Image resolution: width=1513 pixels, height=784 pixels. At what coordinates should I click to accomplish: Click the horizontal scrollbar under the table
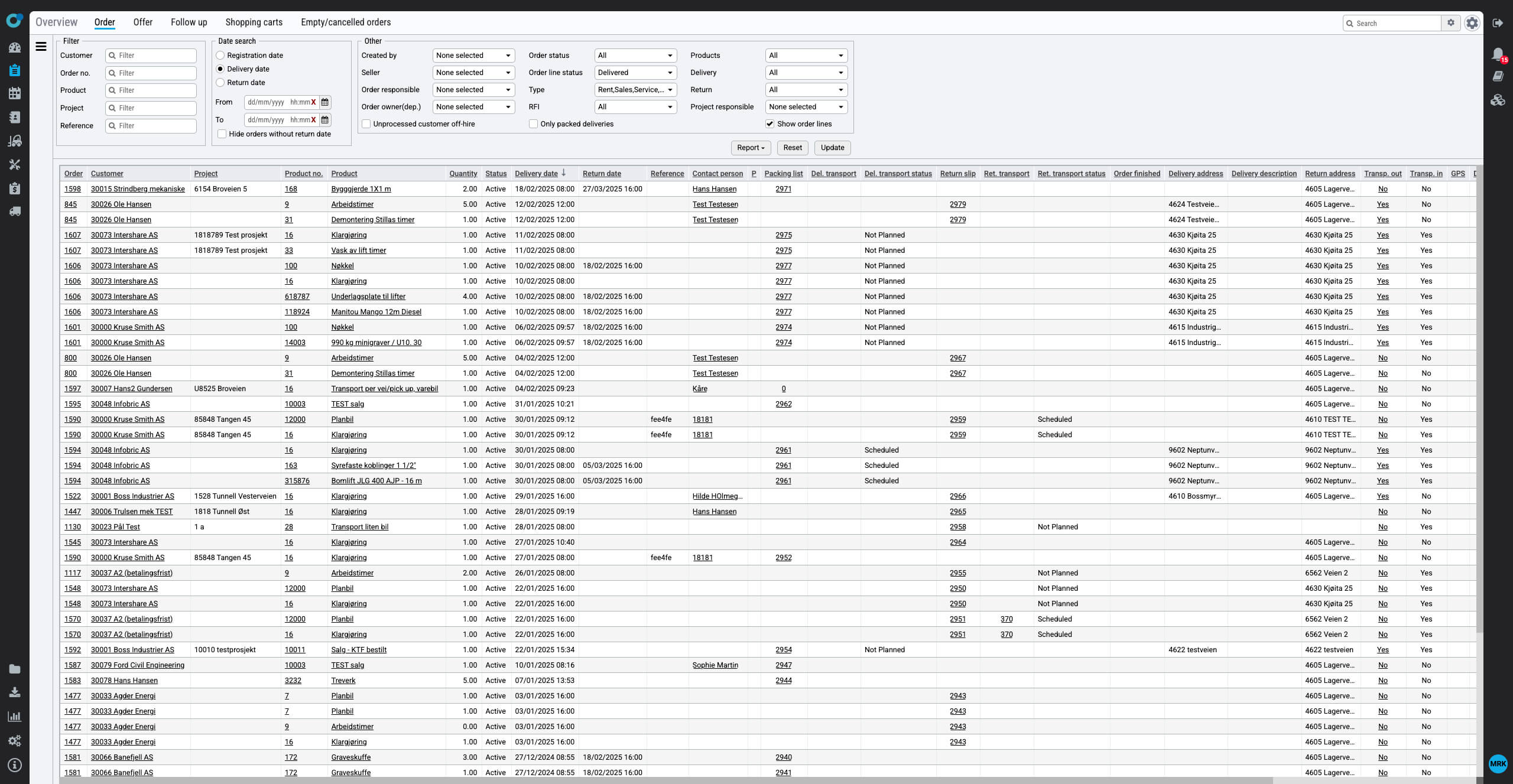(665, 780)
